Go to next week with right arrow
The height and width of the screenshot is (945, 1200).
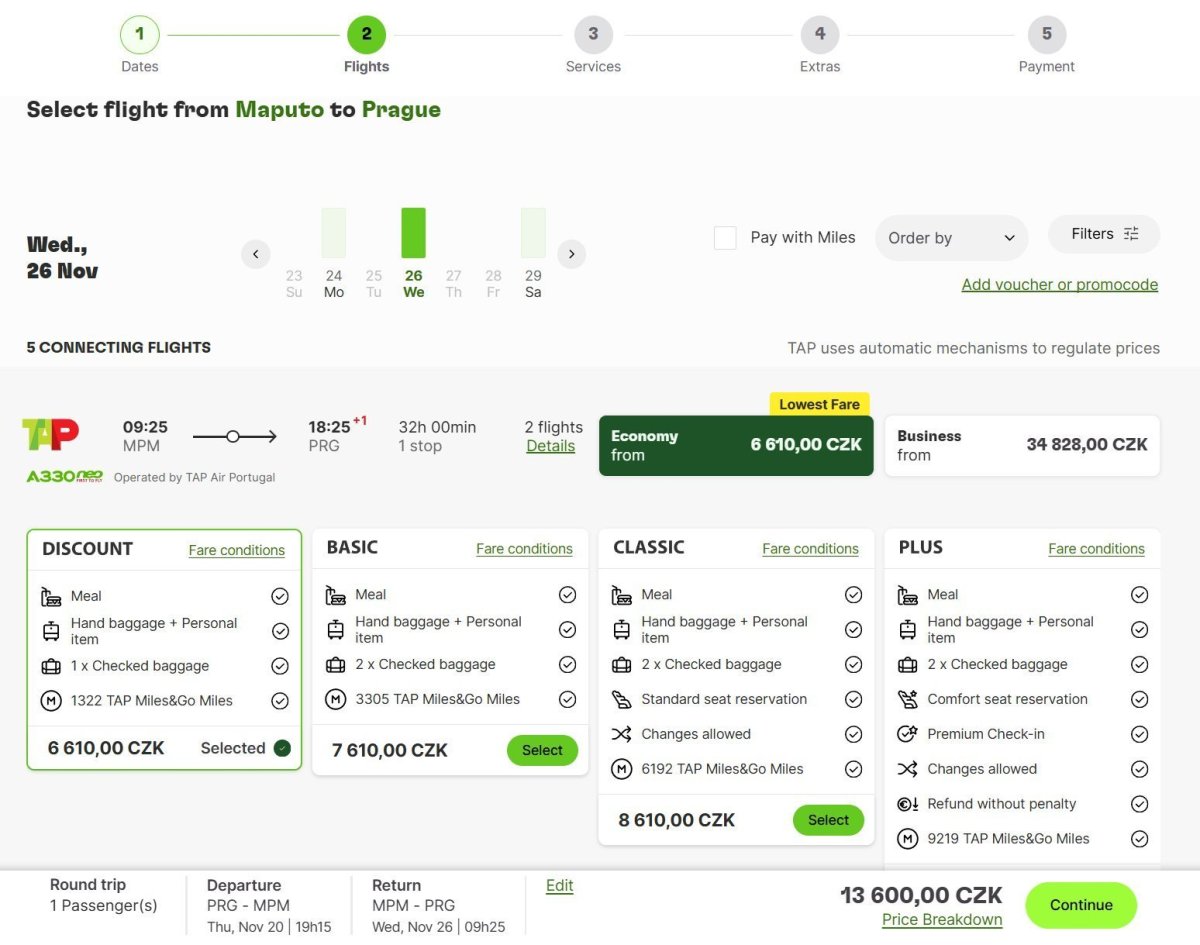coord(571,254)
